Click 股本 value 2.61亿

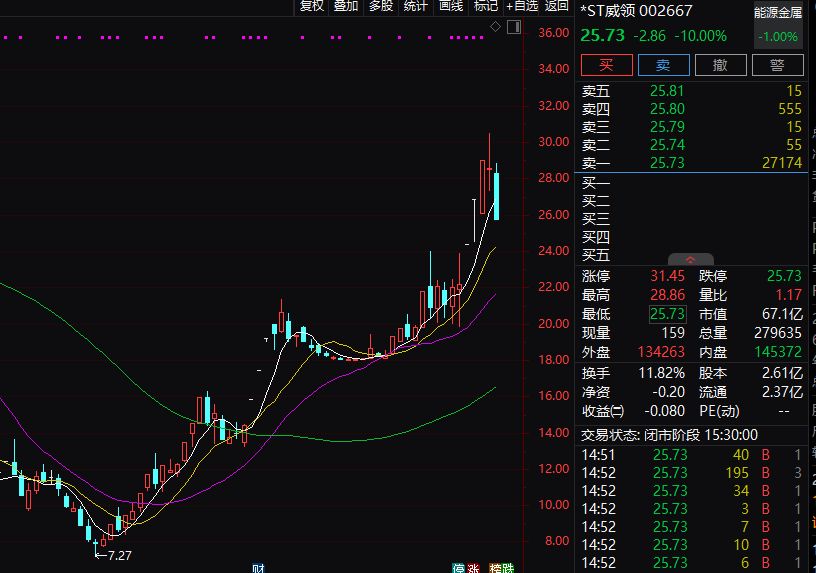(782, 374)
